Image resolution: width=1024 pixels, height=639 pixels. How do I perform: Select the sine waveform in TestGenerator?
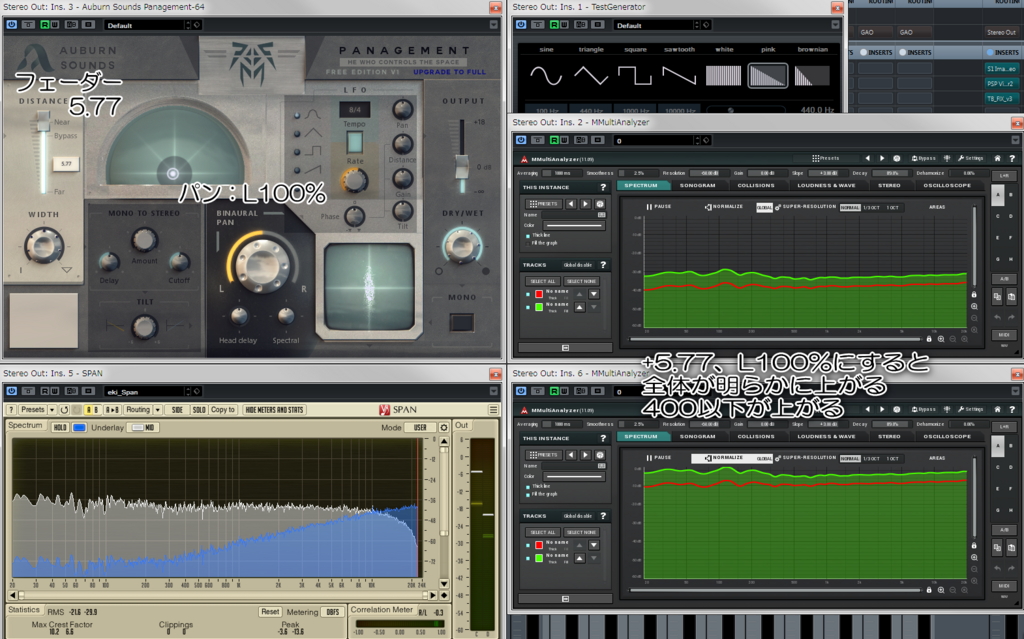546,76
